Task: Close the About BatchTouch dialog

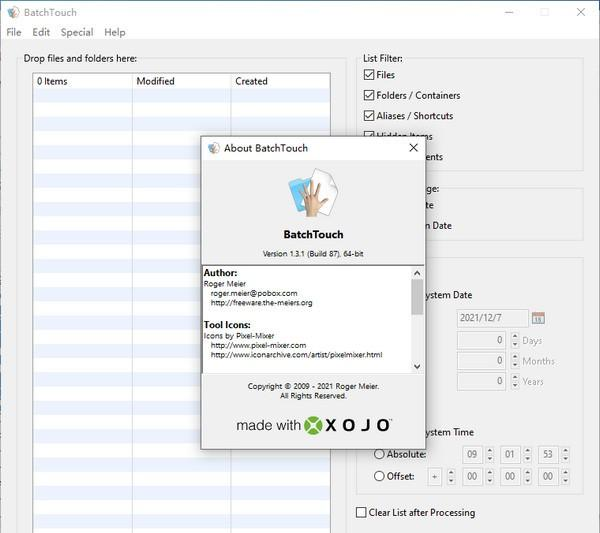Action: coord(413,148)
